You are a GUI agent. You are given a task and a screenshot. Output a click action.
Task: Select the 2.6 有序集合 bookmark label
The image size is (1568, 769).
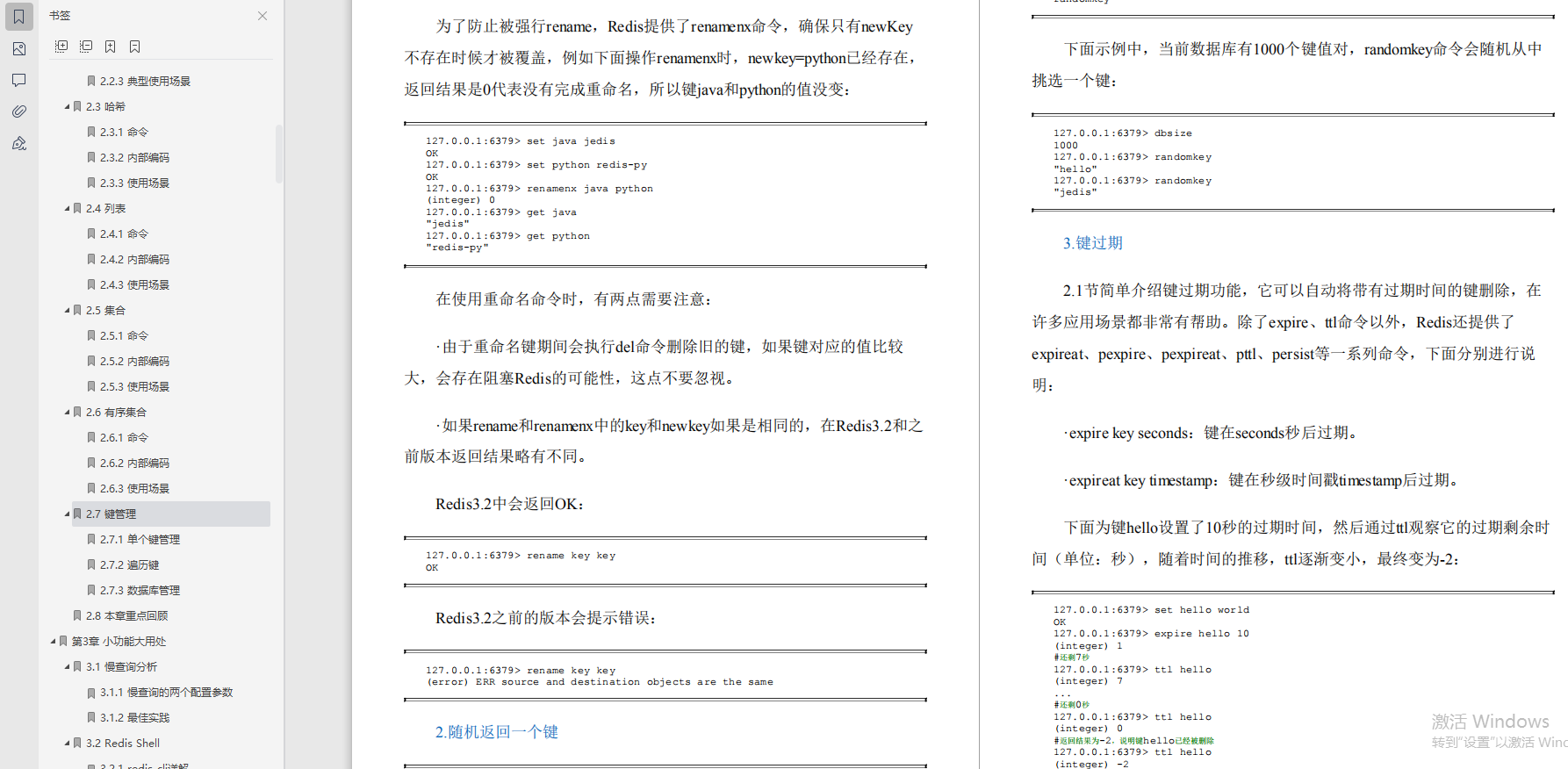pos(116,412)
